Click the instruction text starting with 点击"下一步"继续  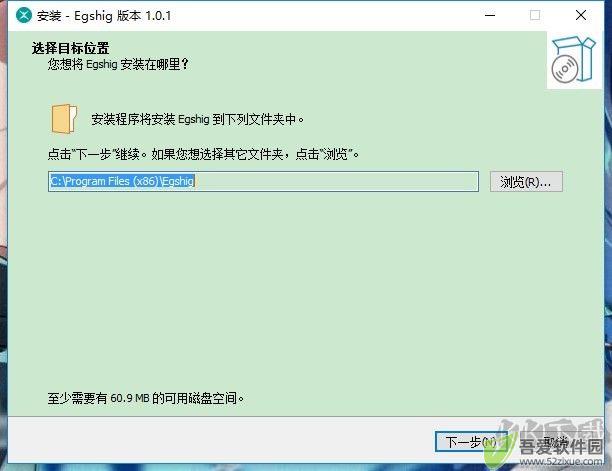click(203, 154)
